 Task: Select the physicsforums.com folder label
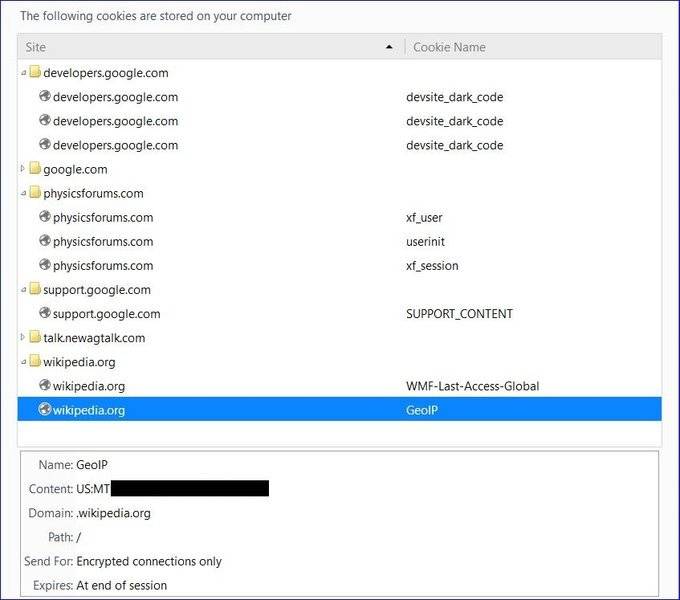[93, 193]
